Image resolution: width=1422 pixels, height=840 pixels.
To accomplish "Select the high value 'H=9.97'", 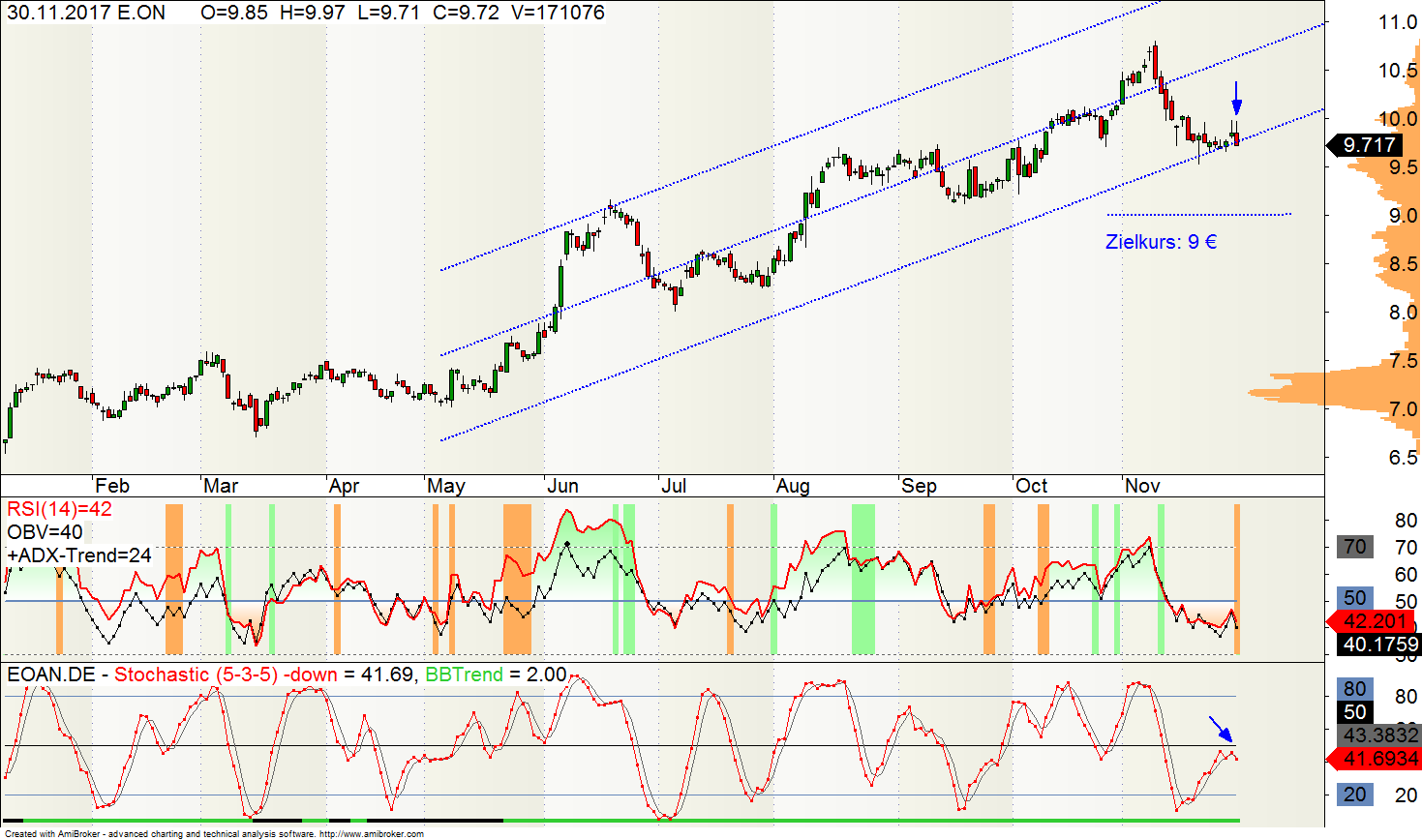I will (x=311, y=13).
